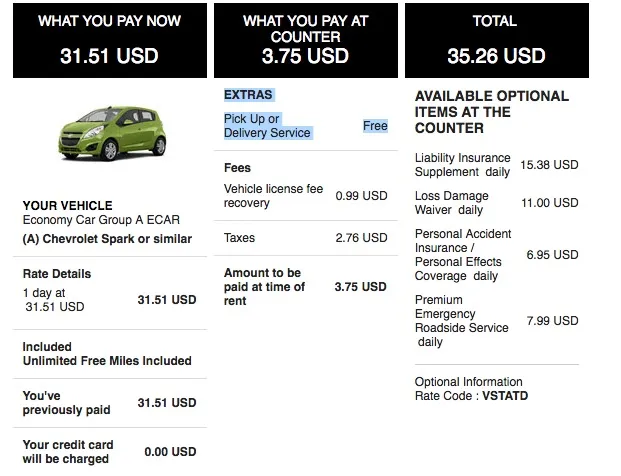This screenshot has width=621, height=476.
Task: Click Pick Up or Delivery Service text
Action: [x=267, y=126]
